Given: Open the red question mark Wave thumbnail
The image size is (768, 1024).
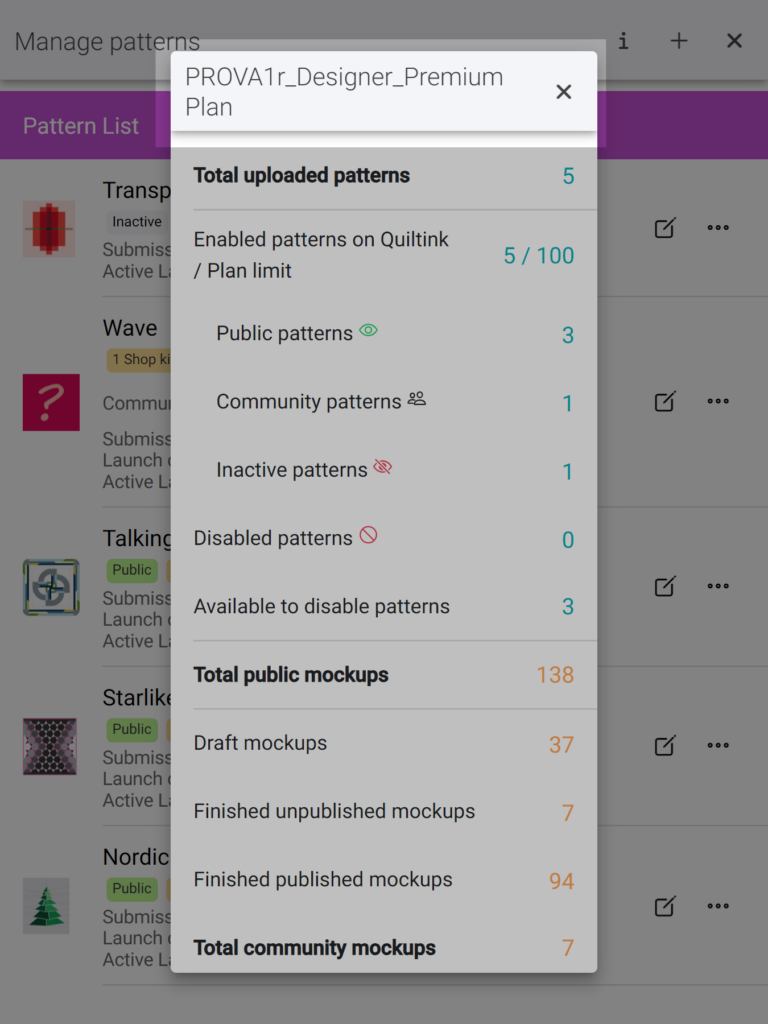Looking at the screenshot, I should pyautogui.click(x=51, y=402).
